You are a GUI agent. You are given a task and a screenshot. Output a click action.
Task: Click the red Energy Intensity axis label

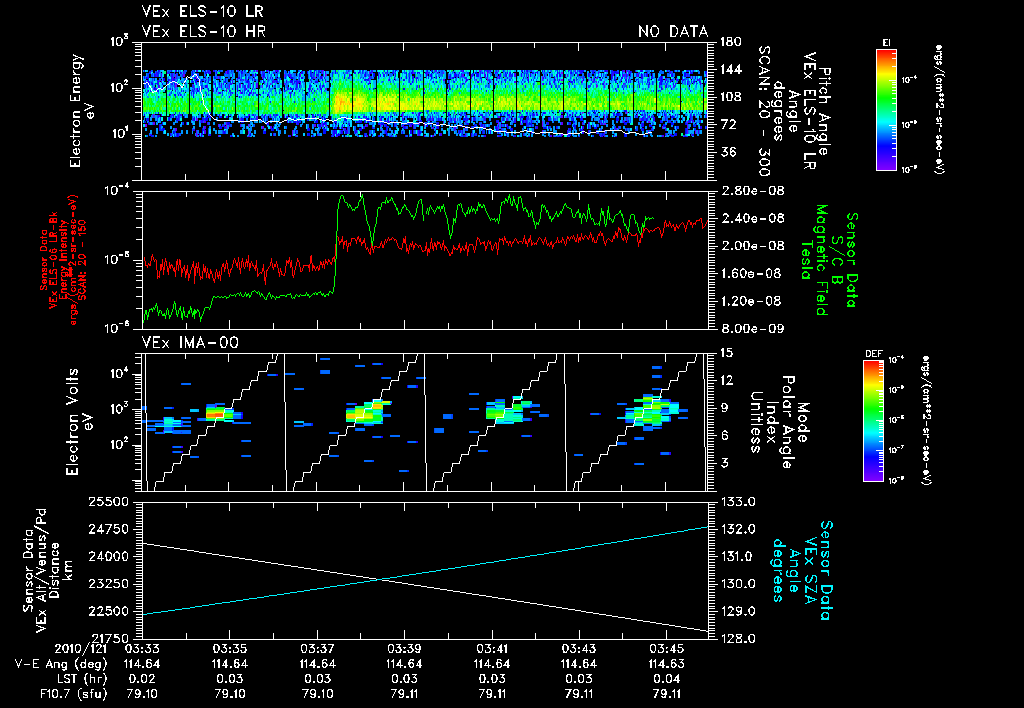click(62, 261)
